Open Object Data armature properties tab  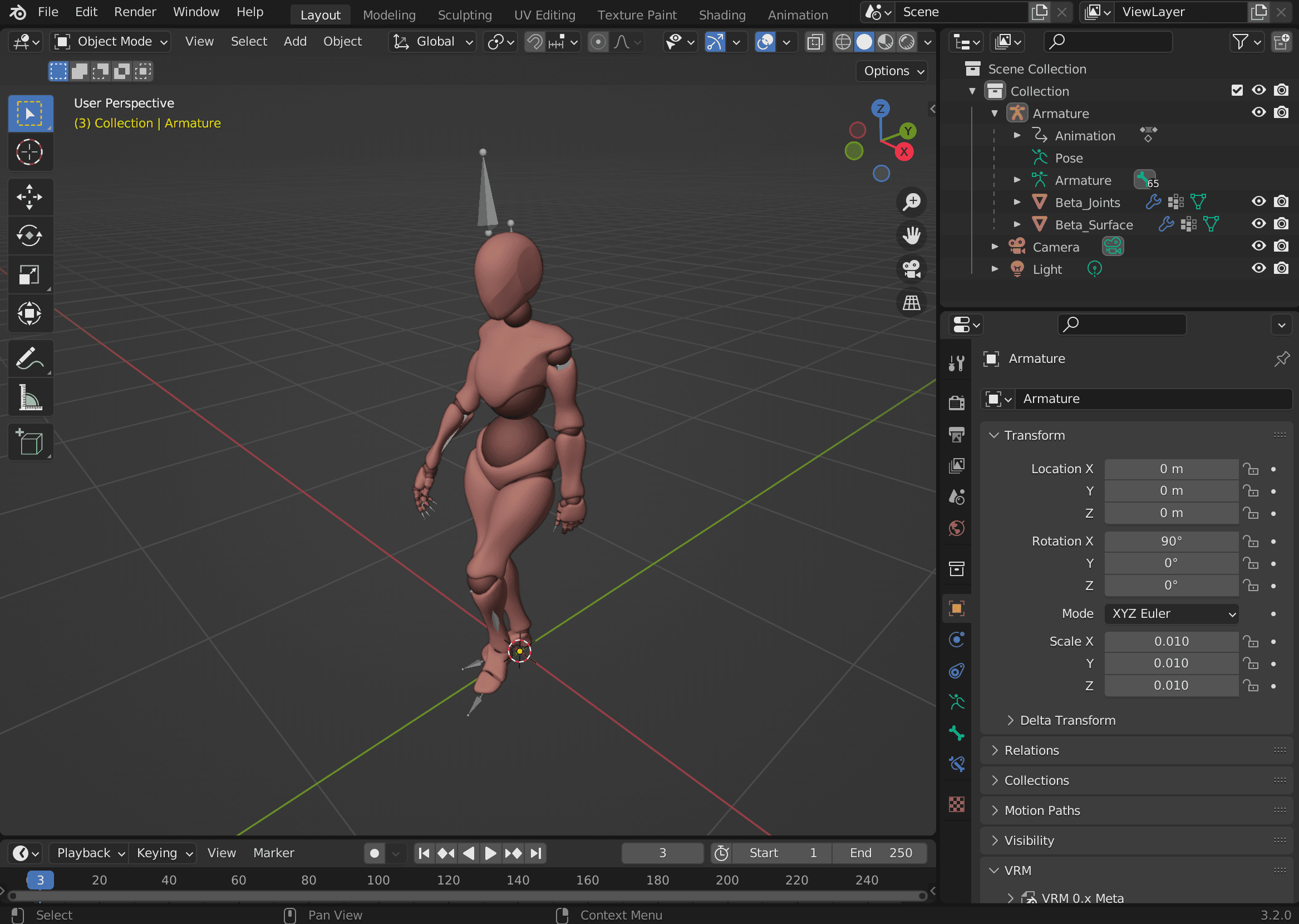pos(957,701)
